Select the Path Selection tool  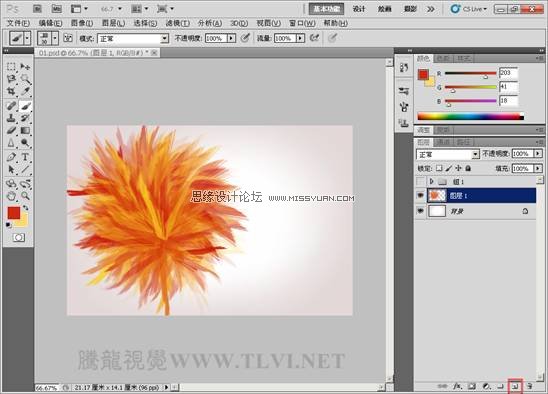pos(11,170)
